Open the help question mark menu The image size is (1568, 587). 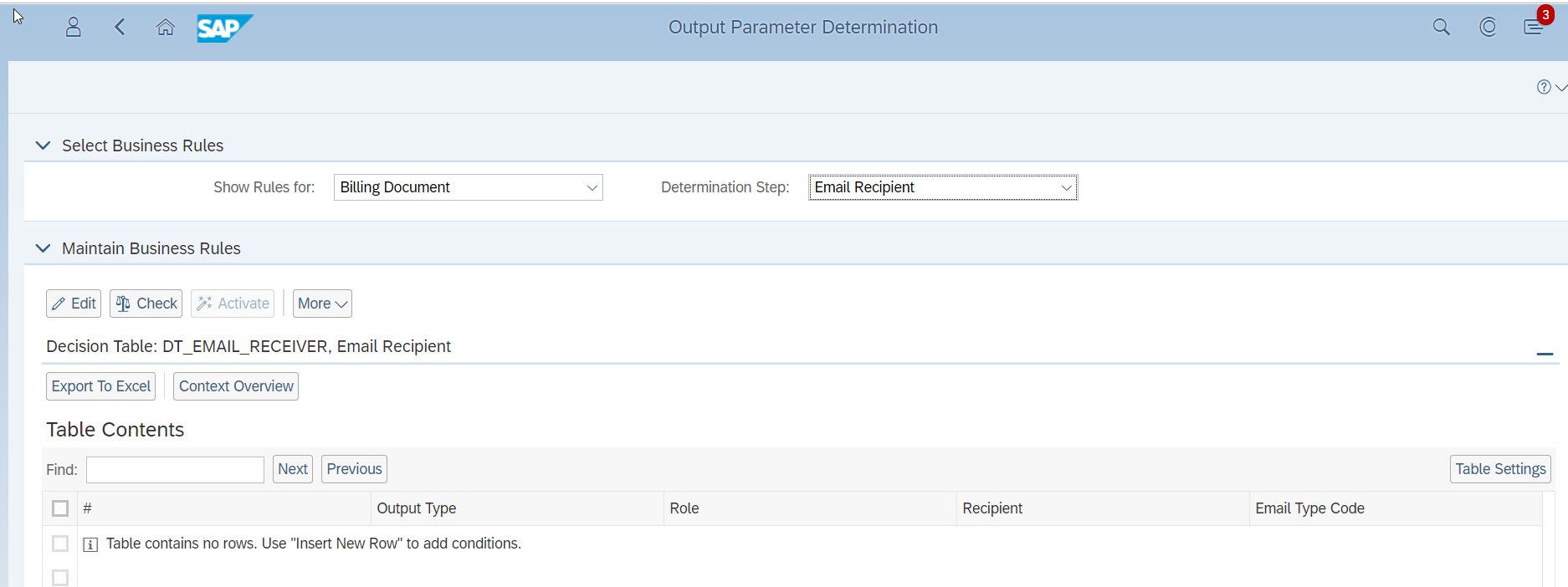tap(1551, 87)
